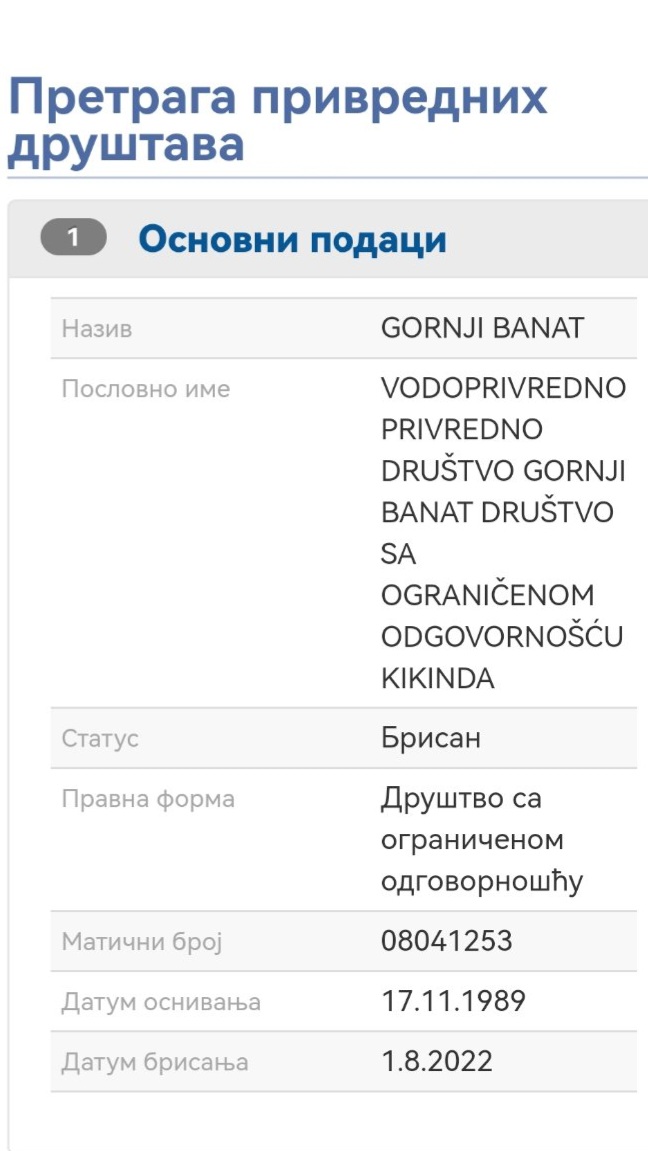This screenshot has height=1151, width=648.
Task: Select the Датум оснивања label
Action: pos(161,1002)
